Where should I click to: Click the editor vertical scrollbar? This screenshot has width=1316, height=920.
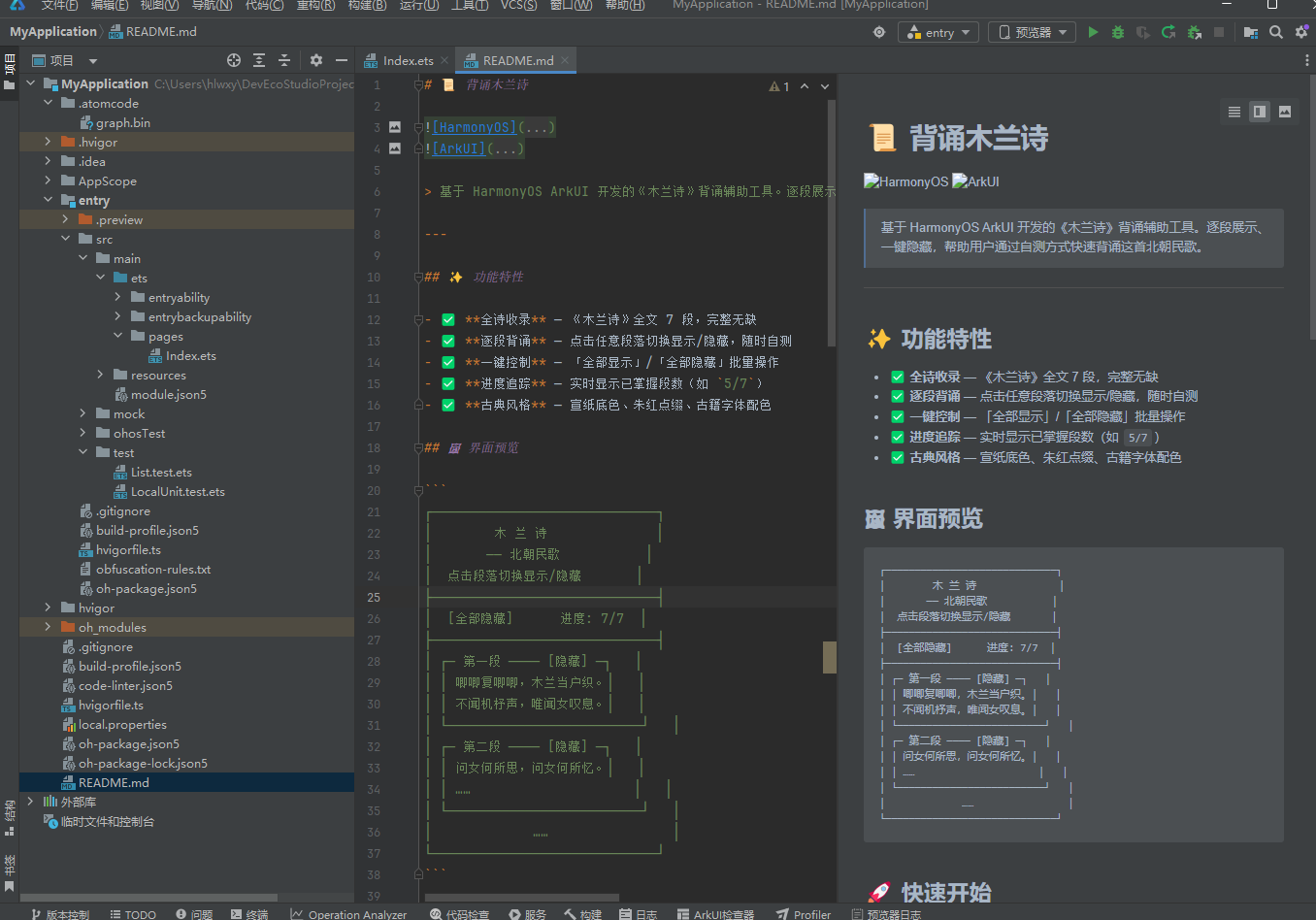(x=831, y=223)
